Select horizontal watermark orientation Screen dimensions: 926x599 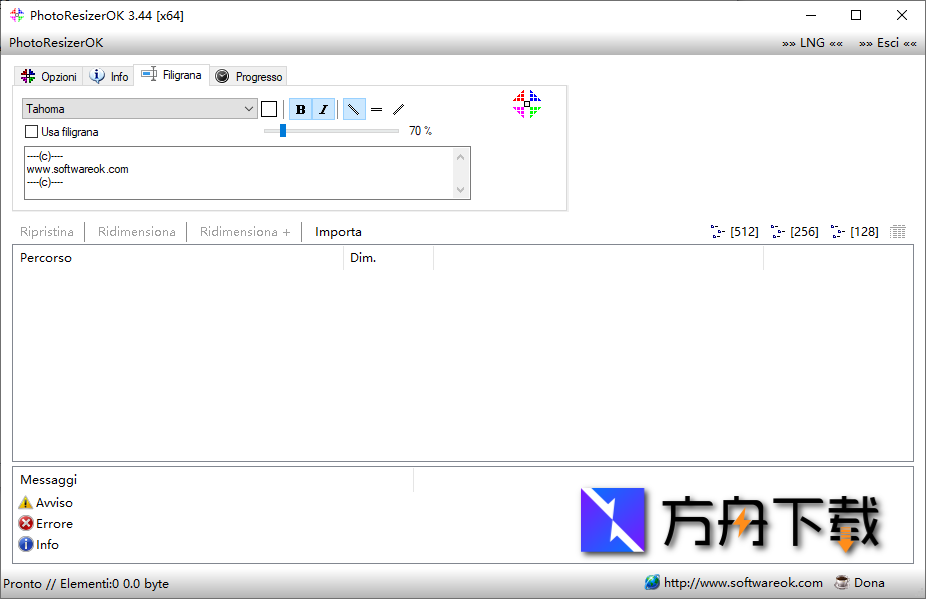coord(376,109)
